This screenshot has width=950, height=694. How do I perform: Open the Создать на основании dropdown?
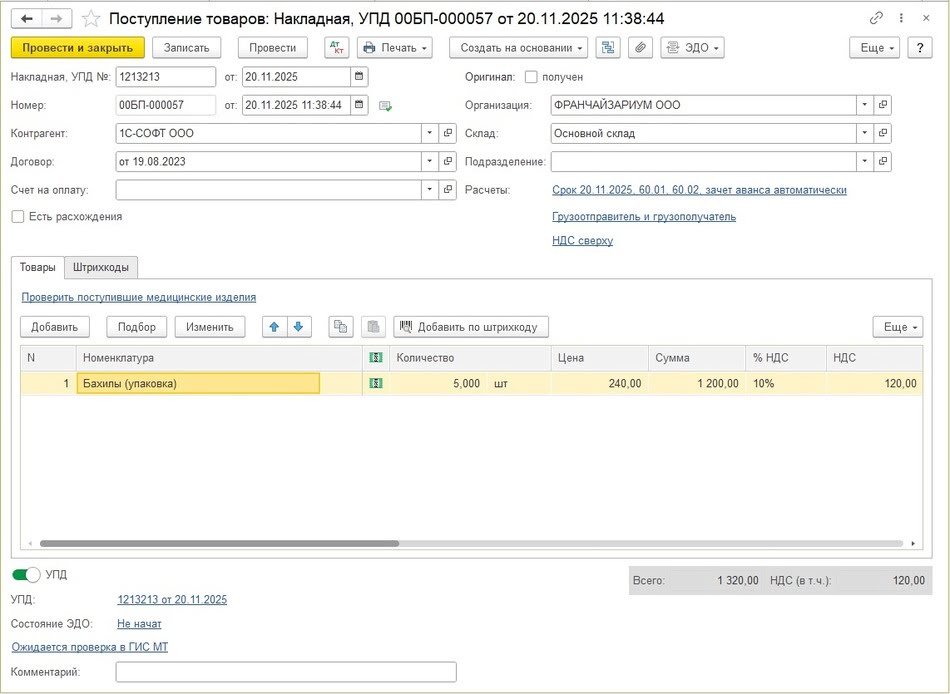coord(518,48)
